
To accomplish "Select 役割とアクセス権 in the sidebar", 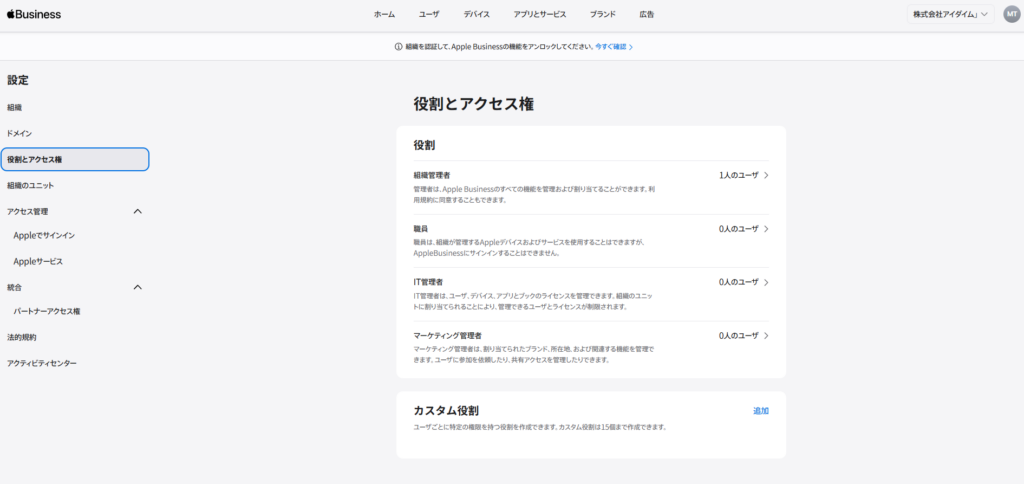I will click(75, 159).
